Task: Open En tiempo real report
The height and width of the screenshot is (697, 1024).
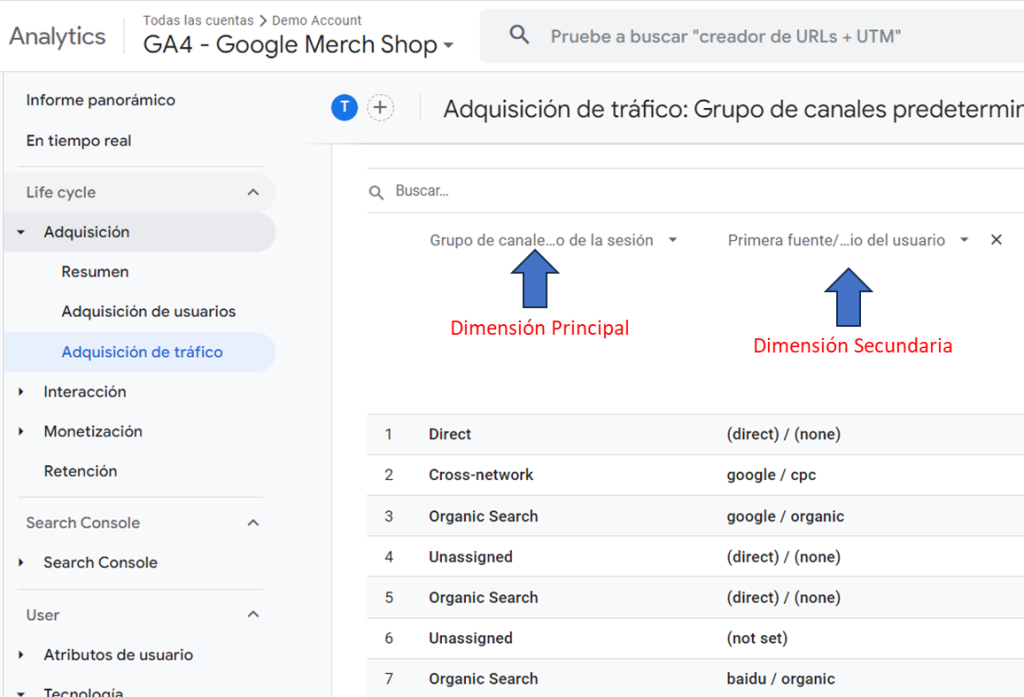Action: [x=79, y=141]
